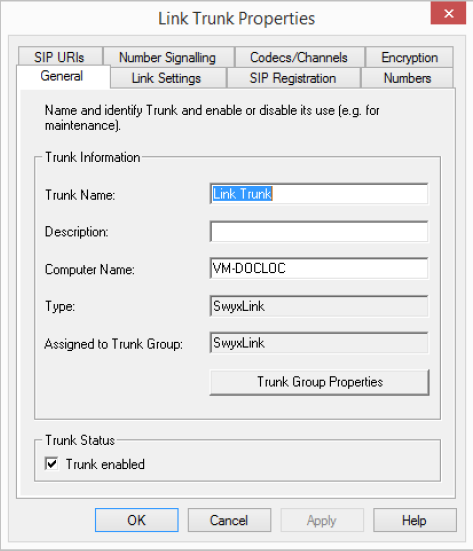This screenshot has height=551, width=473.
Task: Click the Computer Name field
Action: click(319, 268)
